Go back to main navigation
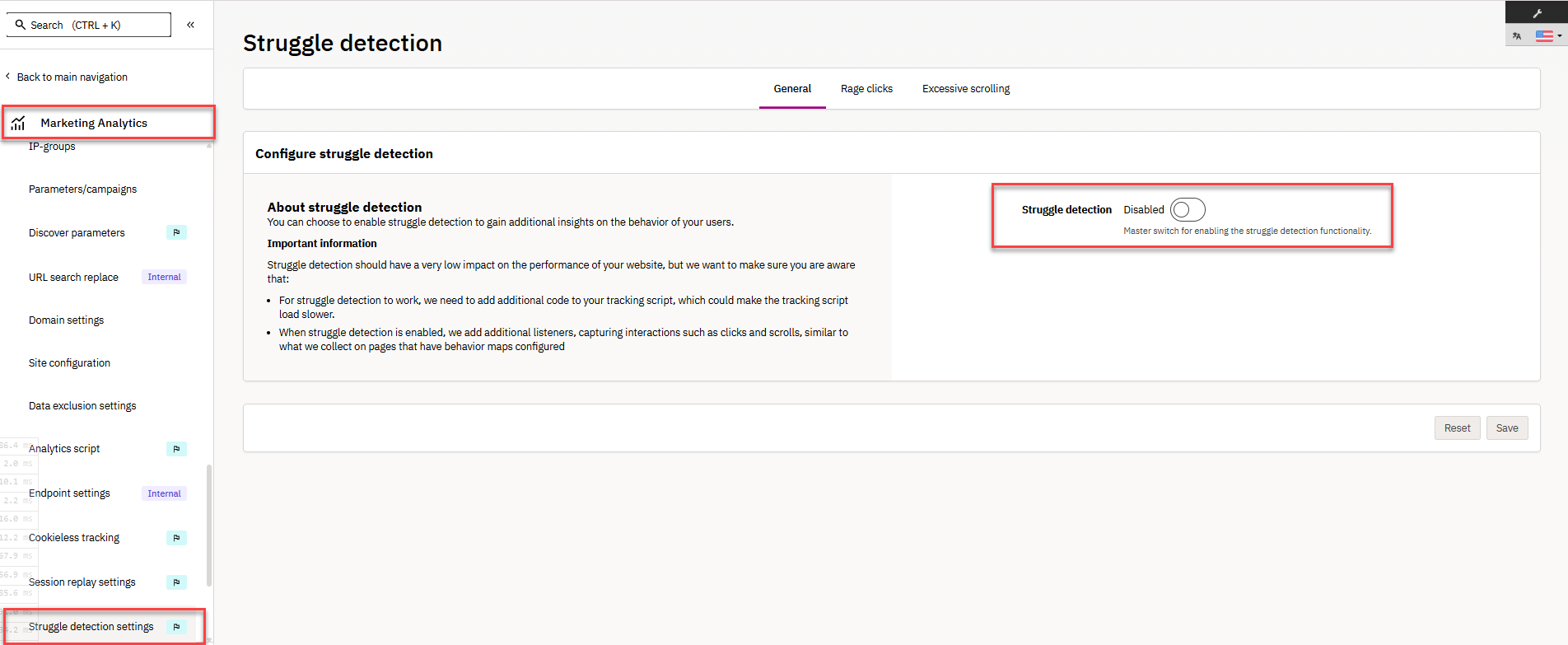1568x645 pixels. [72, 77]
